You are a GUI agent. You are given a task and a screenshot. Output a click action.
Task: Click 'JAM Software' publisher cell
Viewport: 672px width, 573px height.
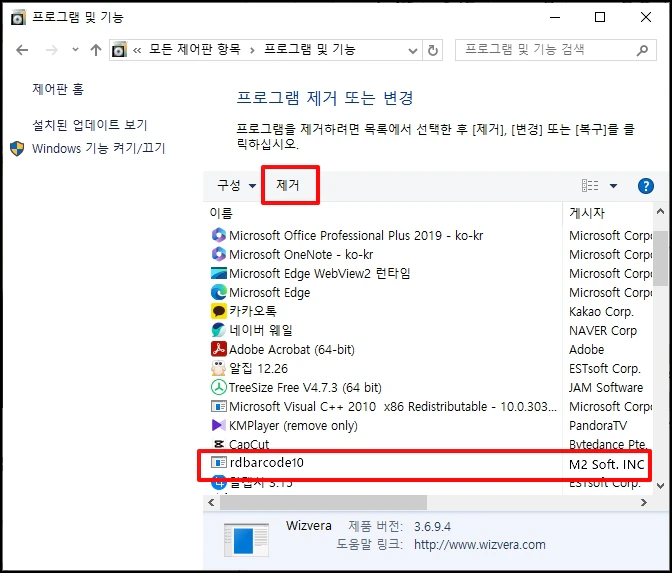[606, 387]
